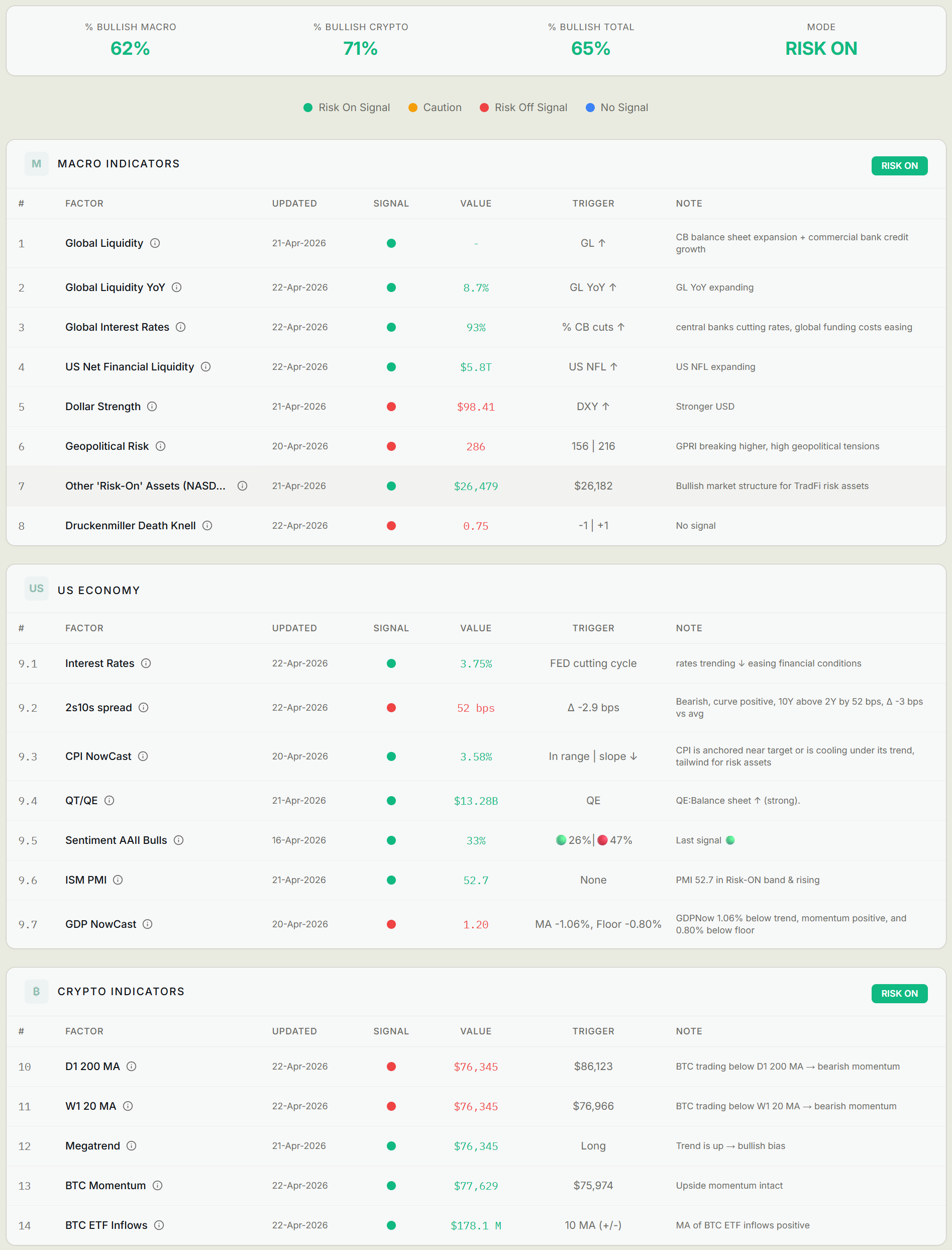Viewport: 952px width, 1250px height.
Task: Click the Sentiment AAII Bulls info icon
Action: 178,840
